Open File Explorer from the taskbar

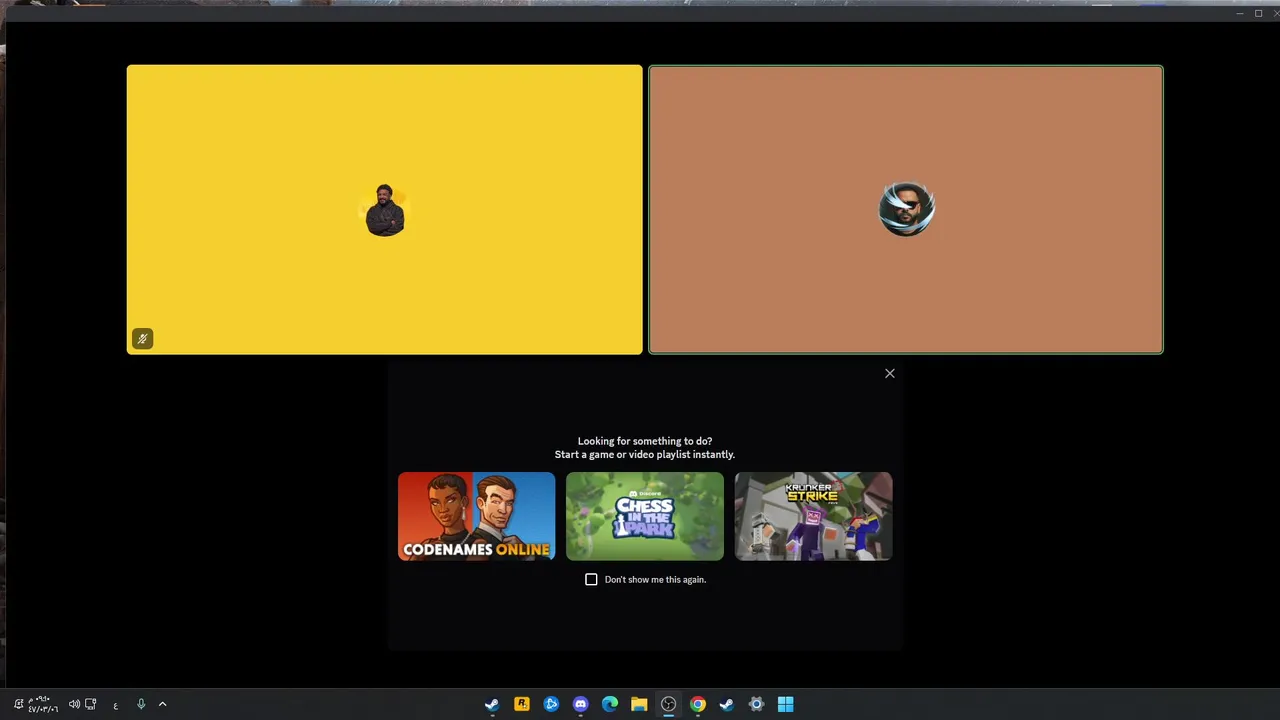[639, 704]
